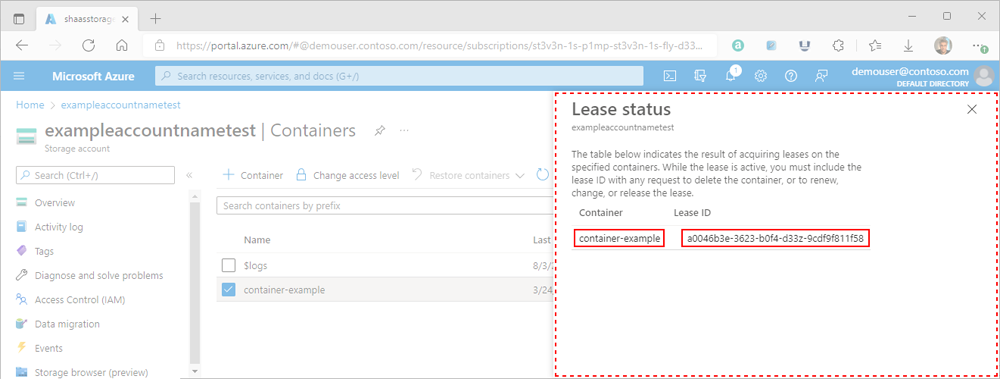Click the Microsoft Azure home title
This screenshot has height=379, width=1000.
(x=93, y=76)
